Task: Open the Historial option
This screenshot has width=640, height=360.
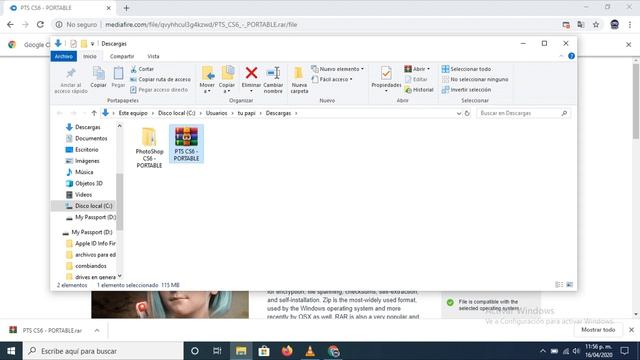Action: [x=419, y=89]
